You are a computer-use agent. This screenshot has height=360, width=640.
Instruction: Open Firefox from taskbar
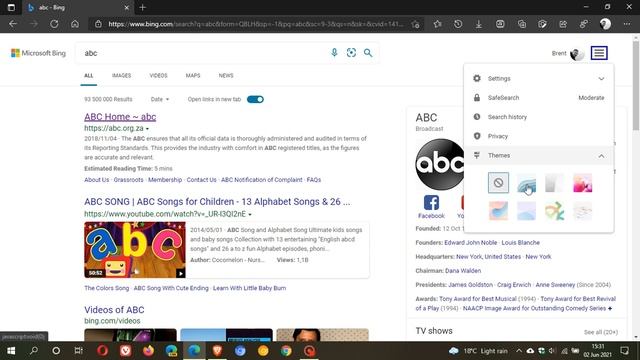148,351
